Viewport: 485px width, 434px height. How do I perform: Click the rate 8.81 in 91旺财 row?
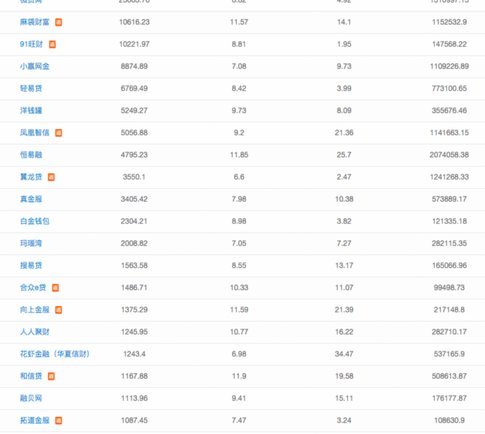point(239,44)
